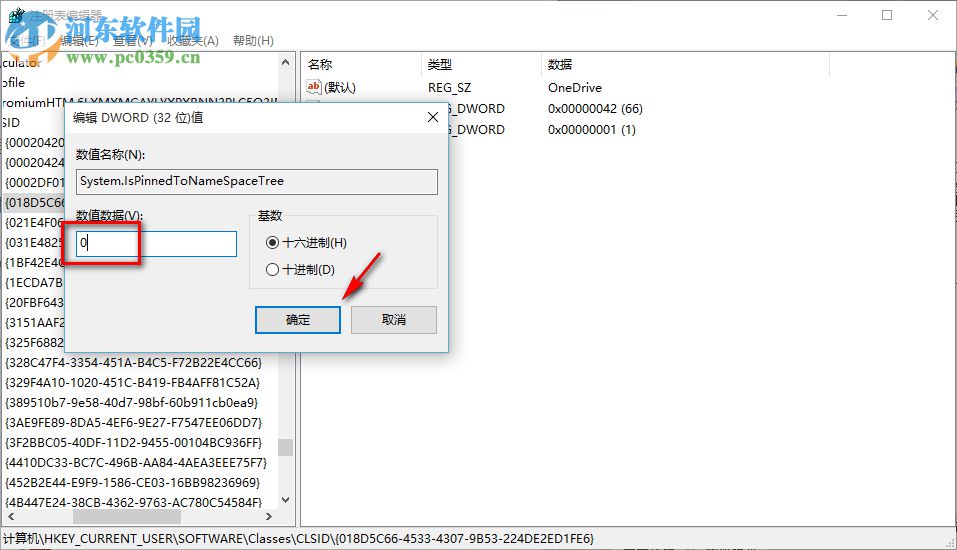The height and width of the screenshot is (550, 957).
Task: Select key {3AE9FE89-8DA5-4EF6-9E27-F7547EE06DD7}
Action: (134, 422)
